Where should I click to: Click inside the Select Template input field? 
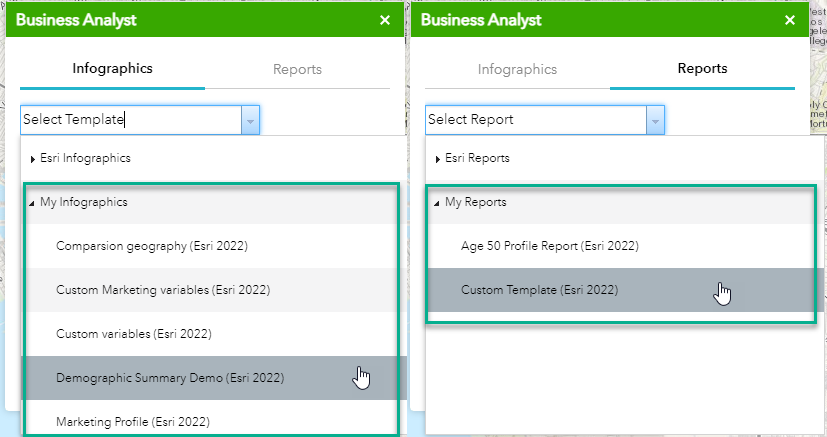coord(131,120)
